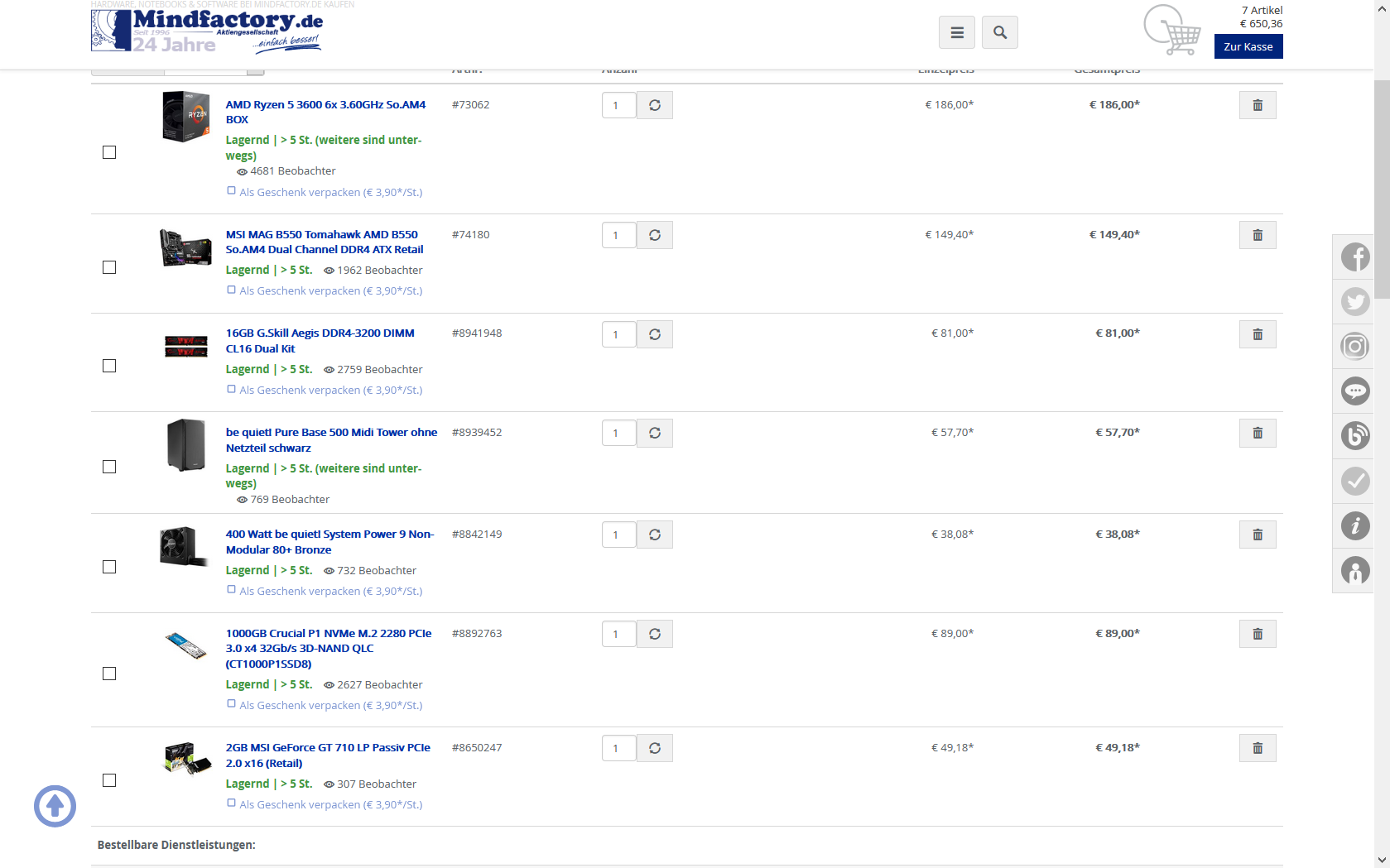Open chat bubble in side bar
The height and width of the screenshot is (868, 1390).
(x=1355, y=391)
